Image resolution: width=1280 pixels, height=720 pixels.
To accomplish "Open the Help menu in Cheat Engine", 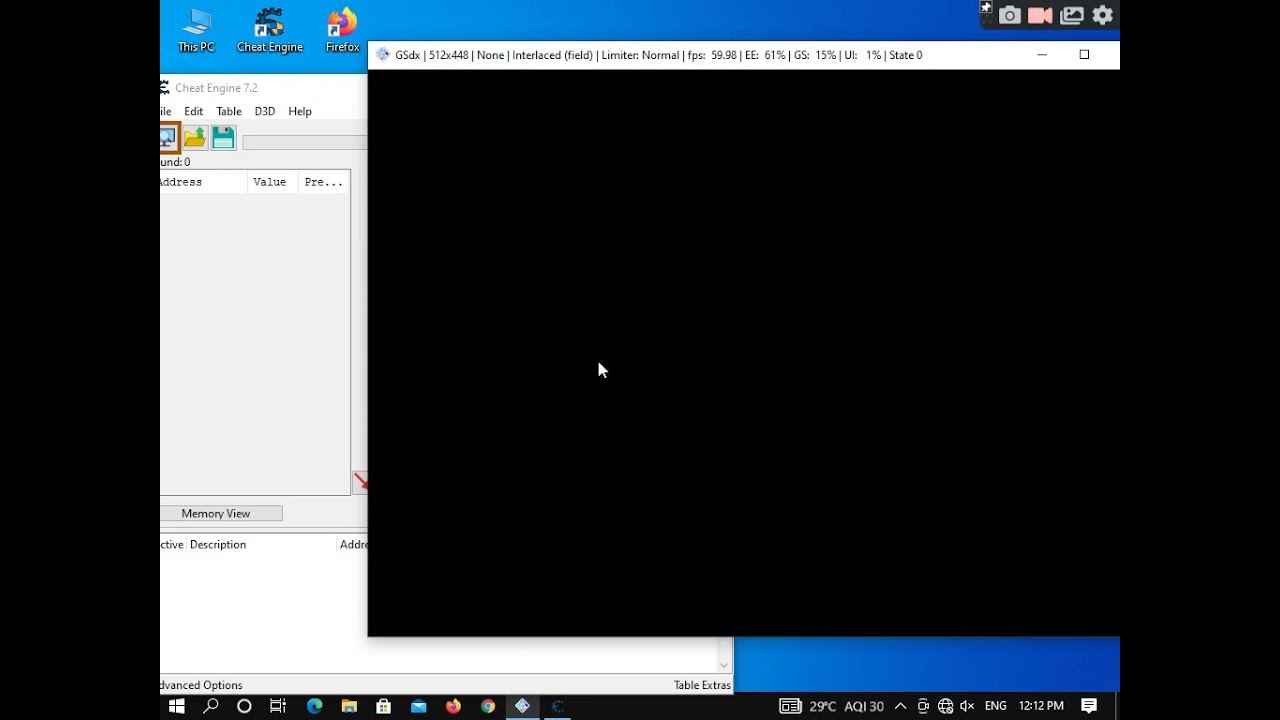I will pos(300,111).
